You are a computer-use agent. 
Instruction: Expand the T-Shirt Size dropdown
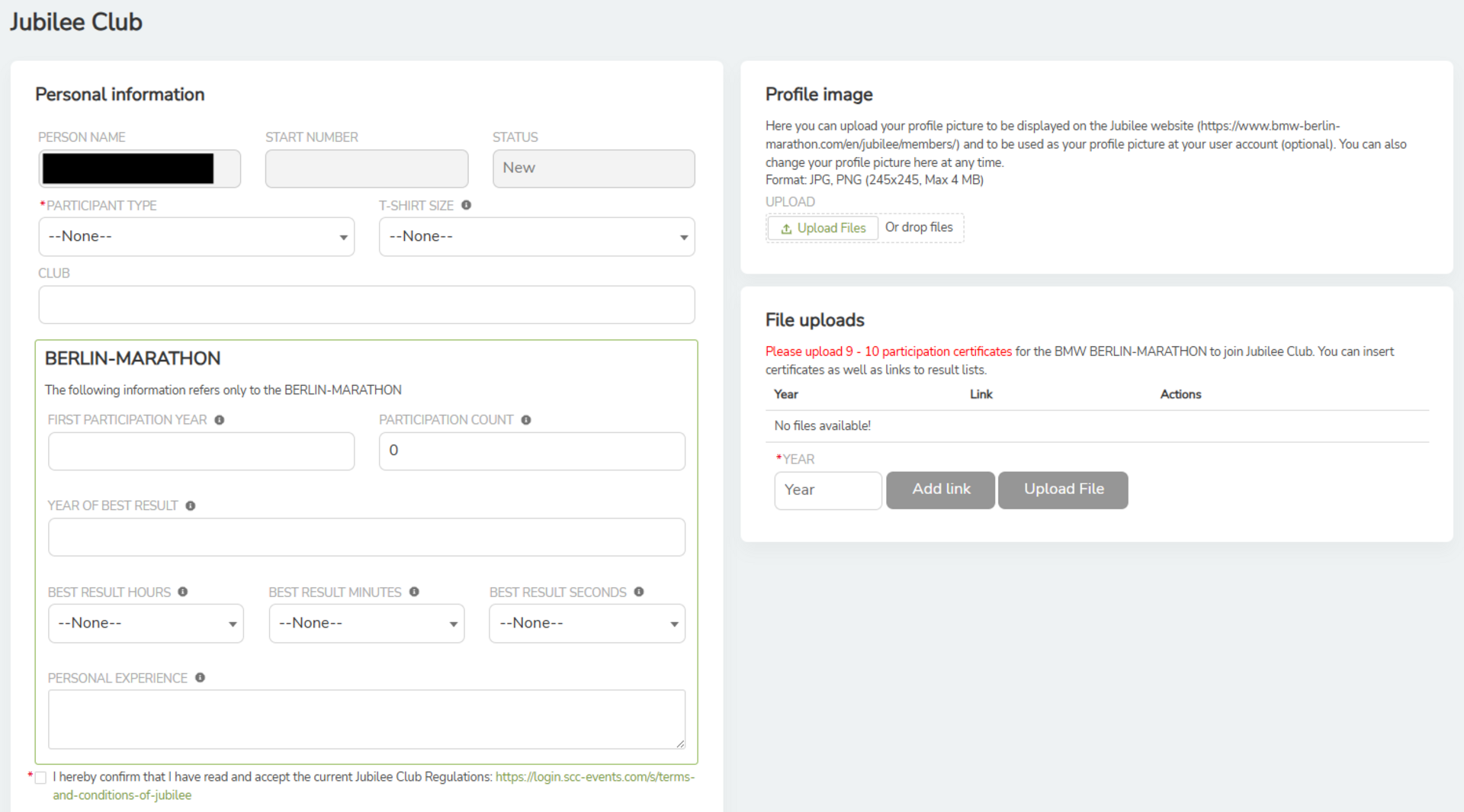[x=536, y=237]
